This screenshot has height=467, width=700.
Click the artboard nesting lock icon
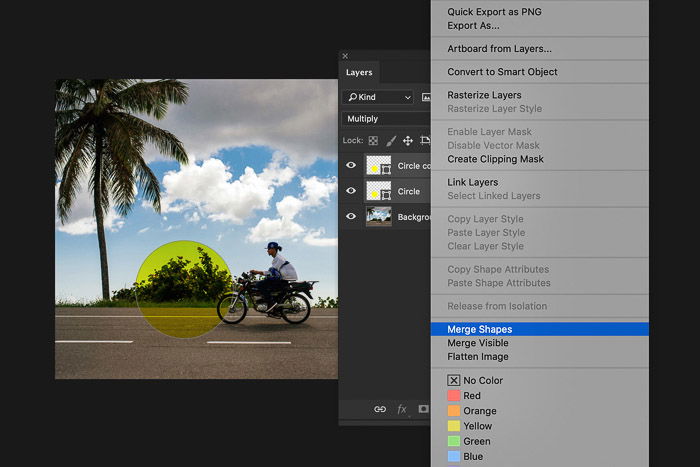pos(425,141)
